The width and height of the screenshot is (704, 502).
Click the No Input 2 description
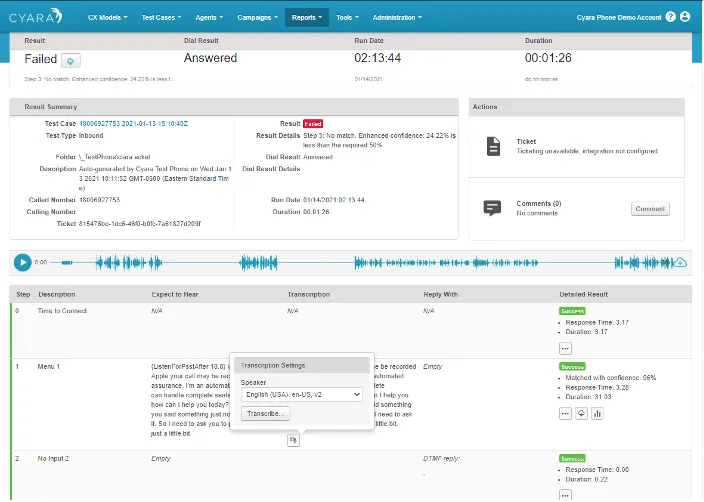point(53,458)
